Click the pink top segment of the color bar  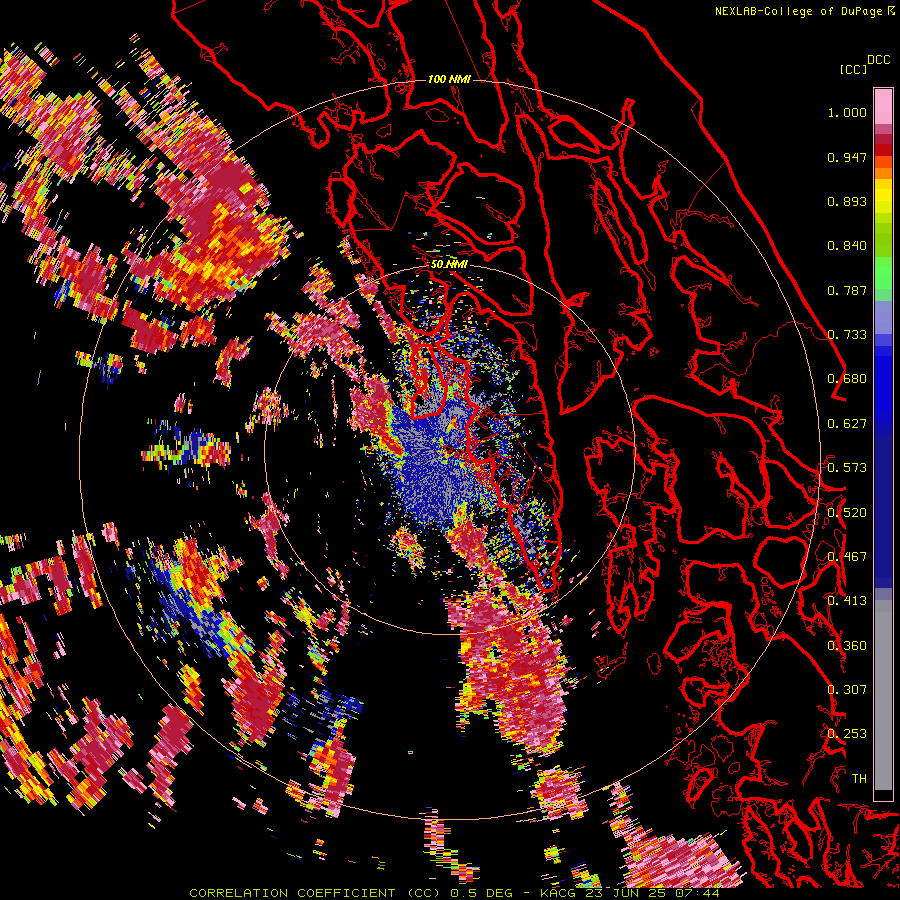883,106
